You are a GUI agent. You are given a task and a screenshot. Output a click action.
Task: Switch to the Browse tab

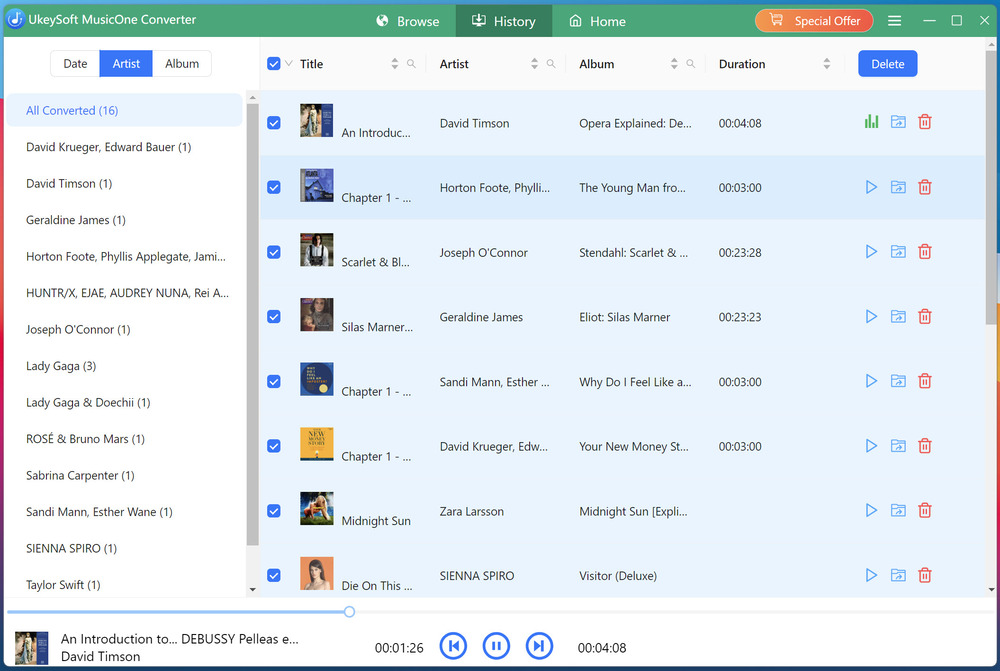click(x=408, y=21)
